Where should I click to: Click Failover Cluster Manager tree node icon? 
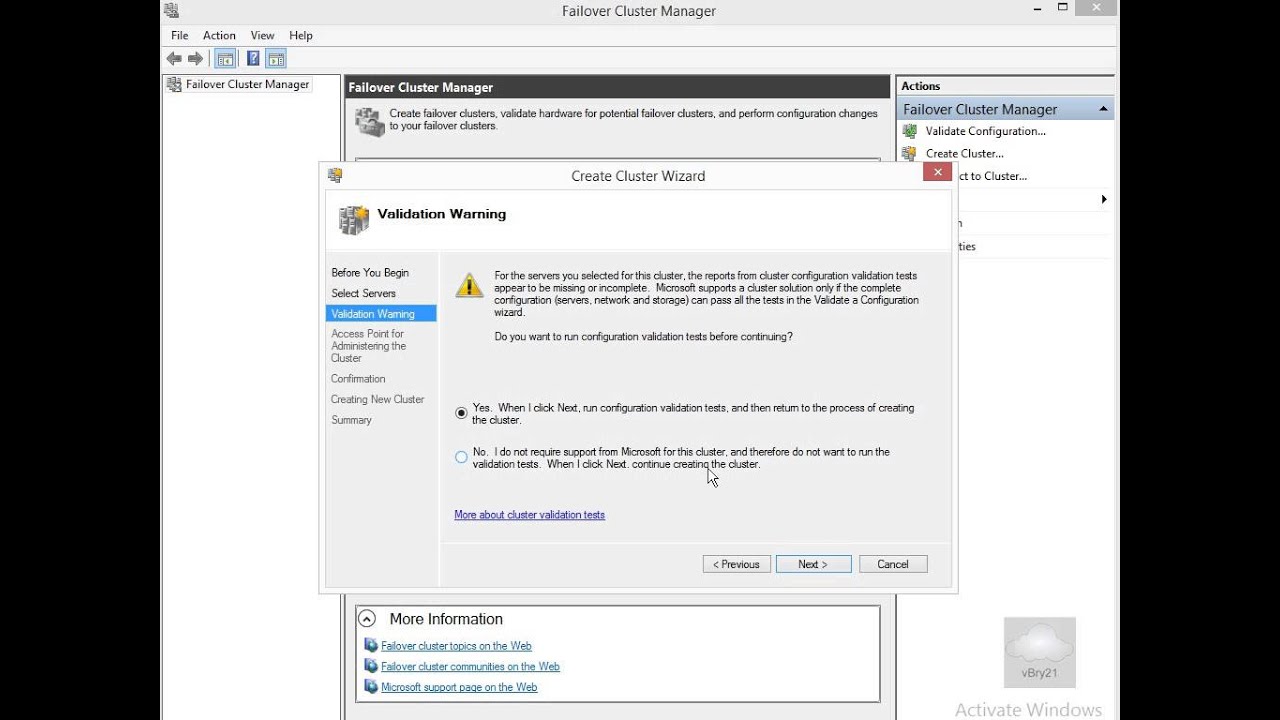click(174, 84)
